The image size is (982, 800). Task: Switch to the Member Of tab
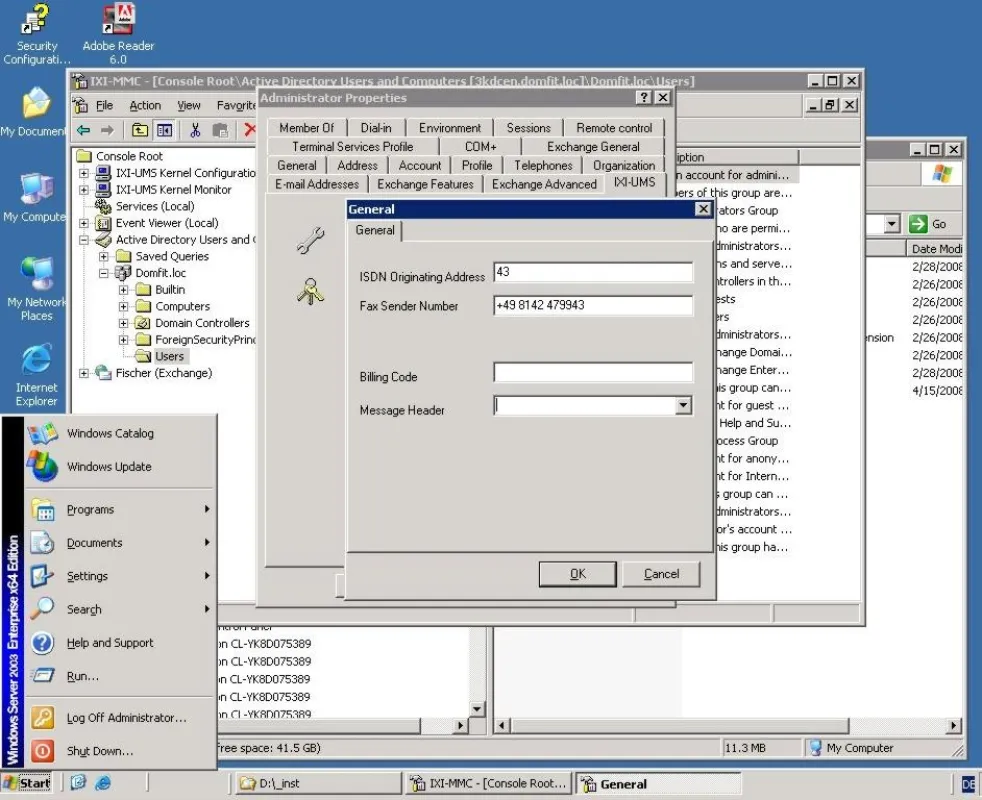[307, 128]
